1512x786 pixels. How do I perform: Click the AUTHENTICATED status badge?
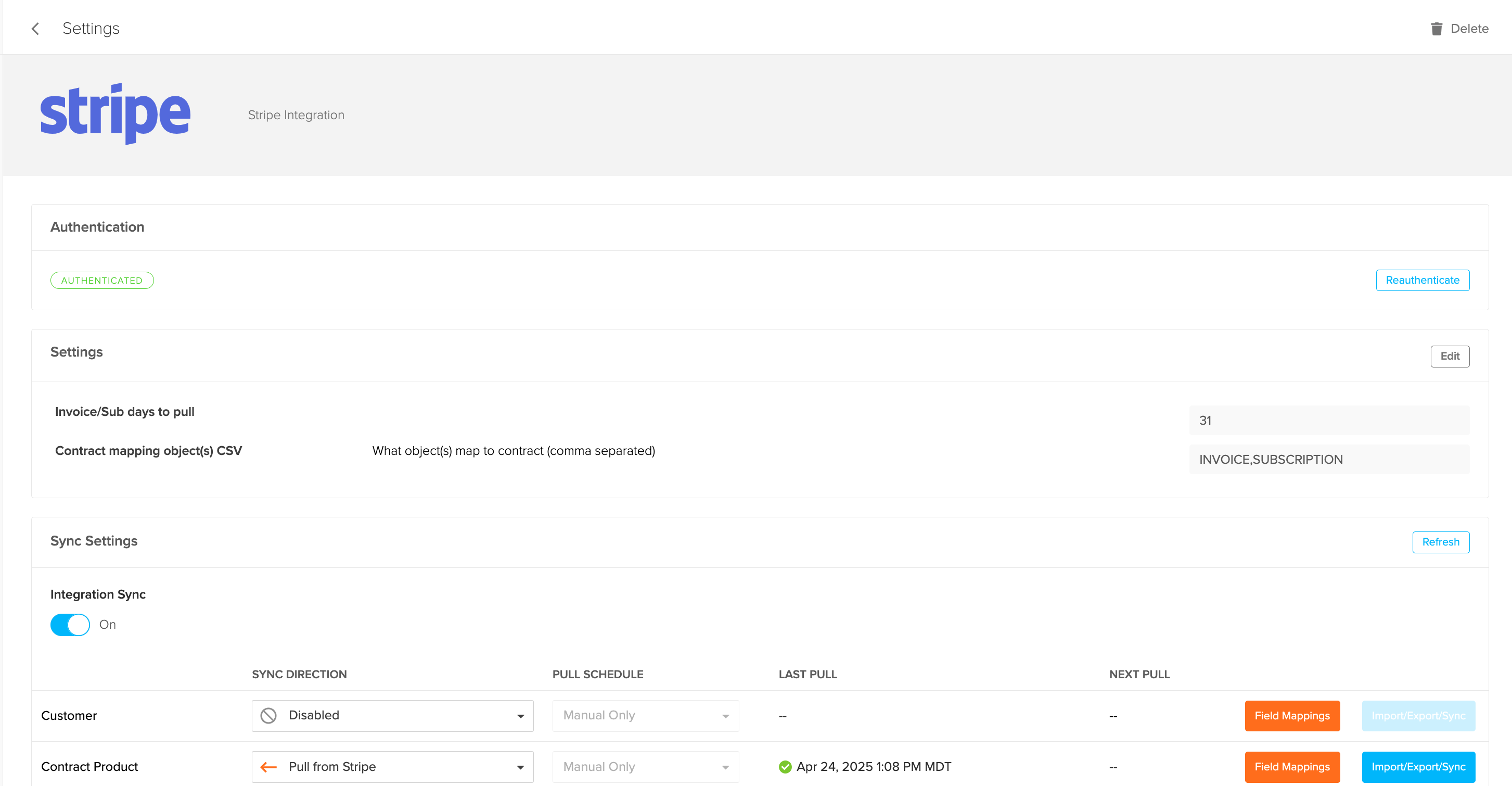click(102, 281)
